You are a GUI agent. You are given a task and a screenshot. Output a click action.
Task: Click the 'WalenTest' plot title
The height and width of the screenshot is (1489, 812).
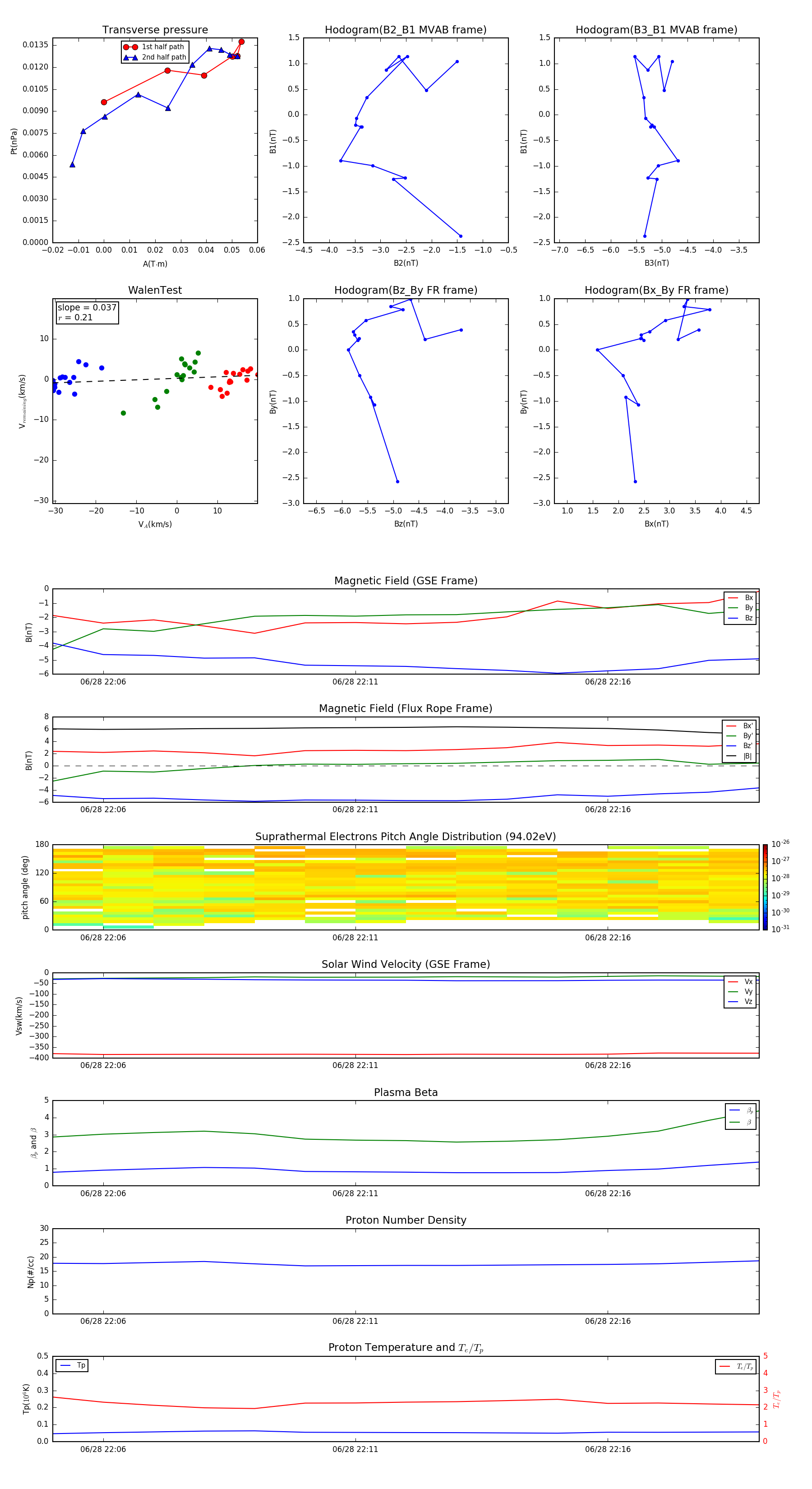[155, 290]
